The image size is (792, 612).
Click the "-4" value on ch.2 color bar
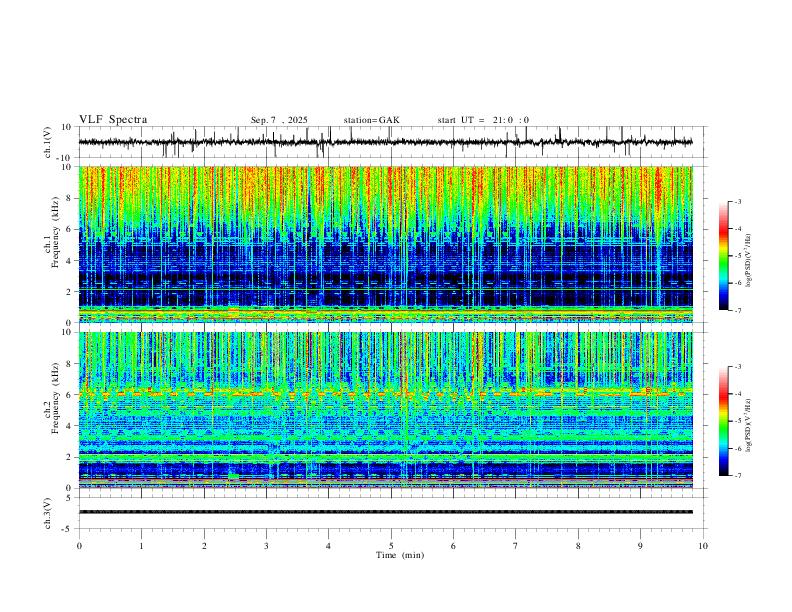[737, 394]
